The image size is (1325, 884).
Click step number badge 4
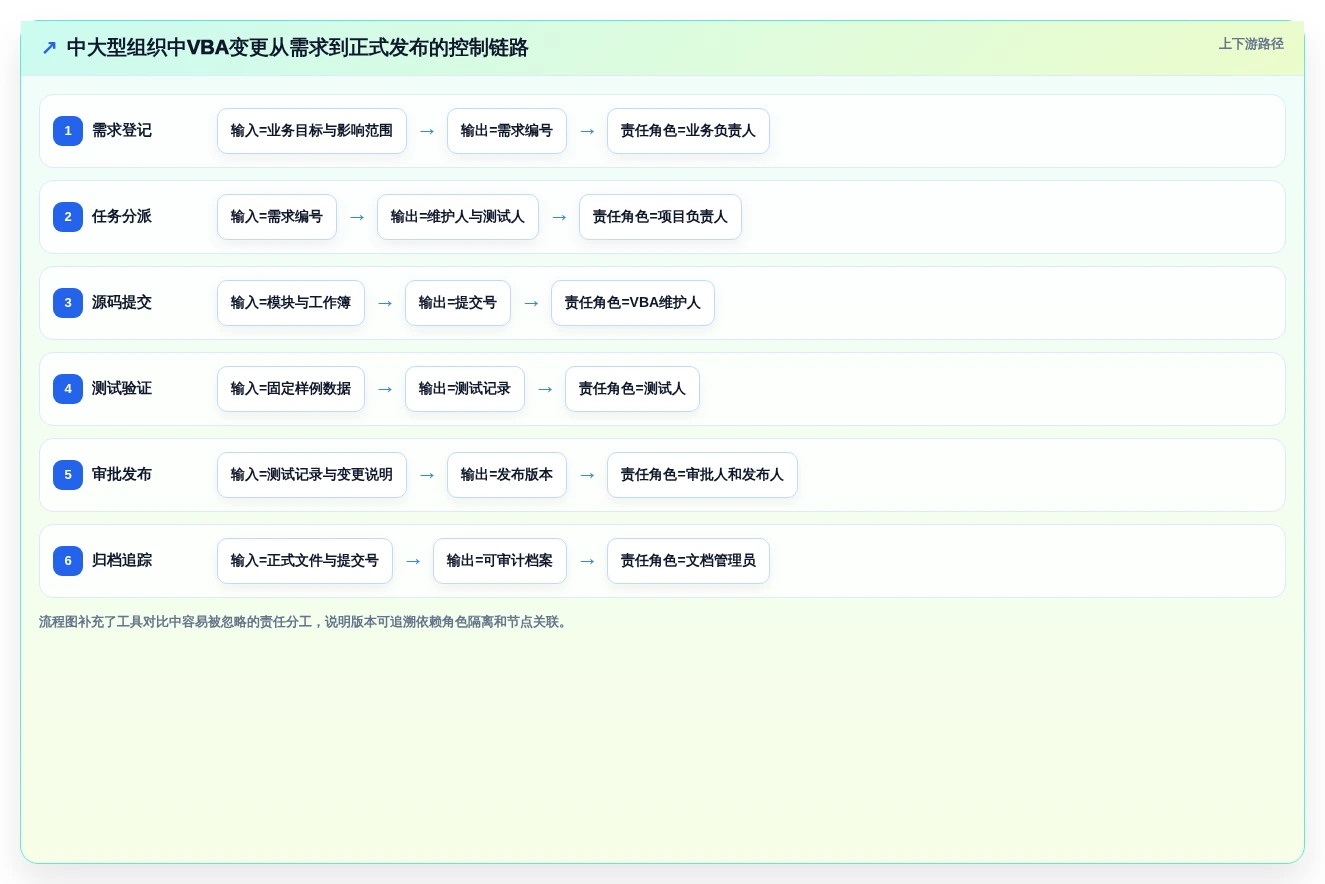(x=68, y=389)
